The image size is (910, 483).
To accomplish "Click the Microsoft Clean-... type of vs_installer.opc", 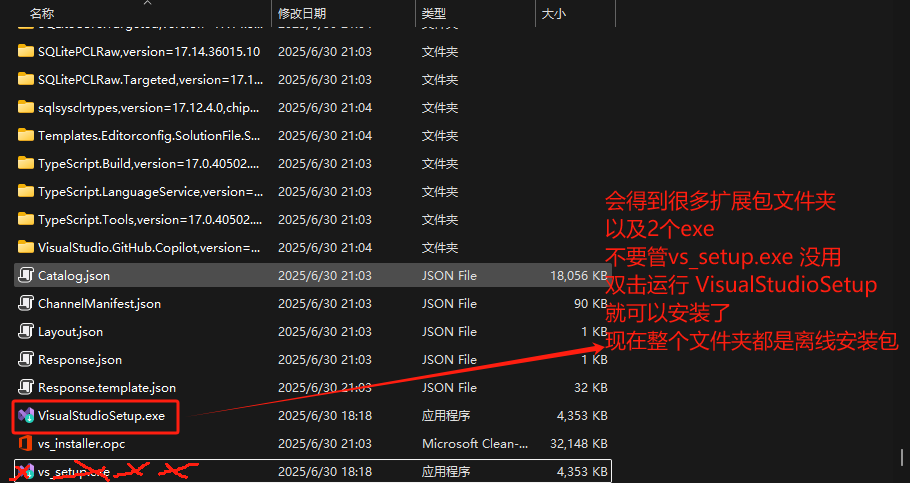I will (x=475, y=444).
